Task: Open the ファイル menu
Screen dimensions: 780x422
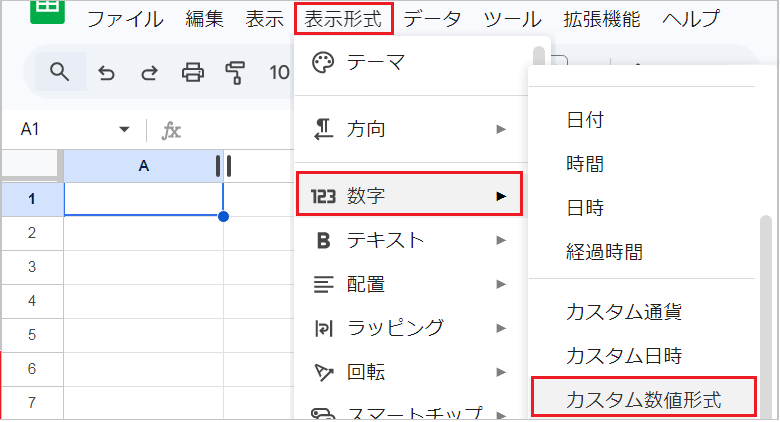Action: pos(125,19)
